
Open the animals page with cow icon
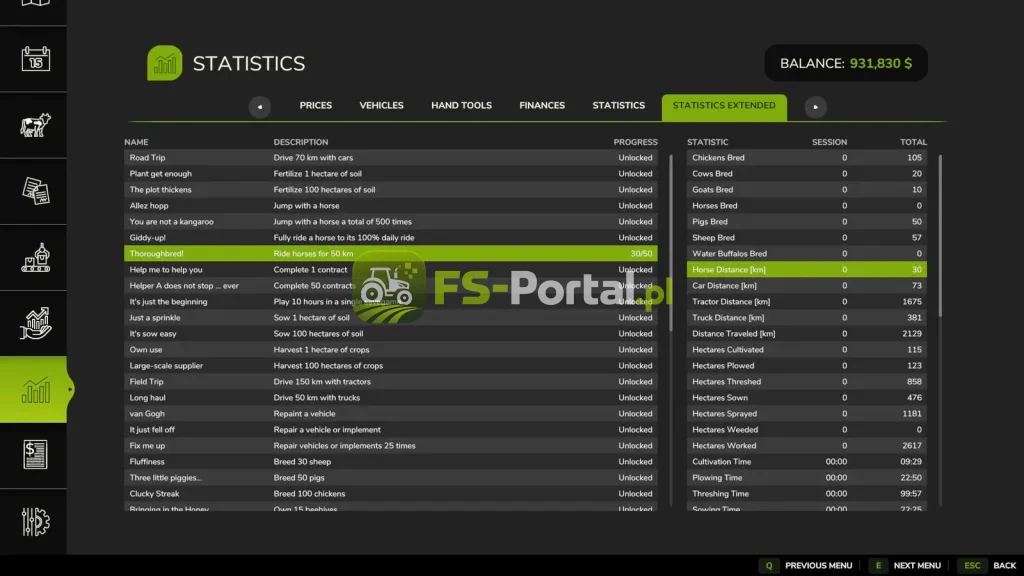click(x=35, y=125)
